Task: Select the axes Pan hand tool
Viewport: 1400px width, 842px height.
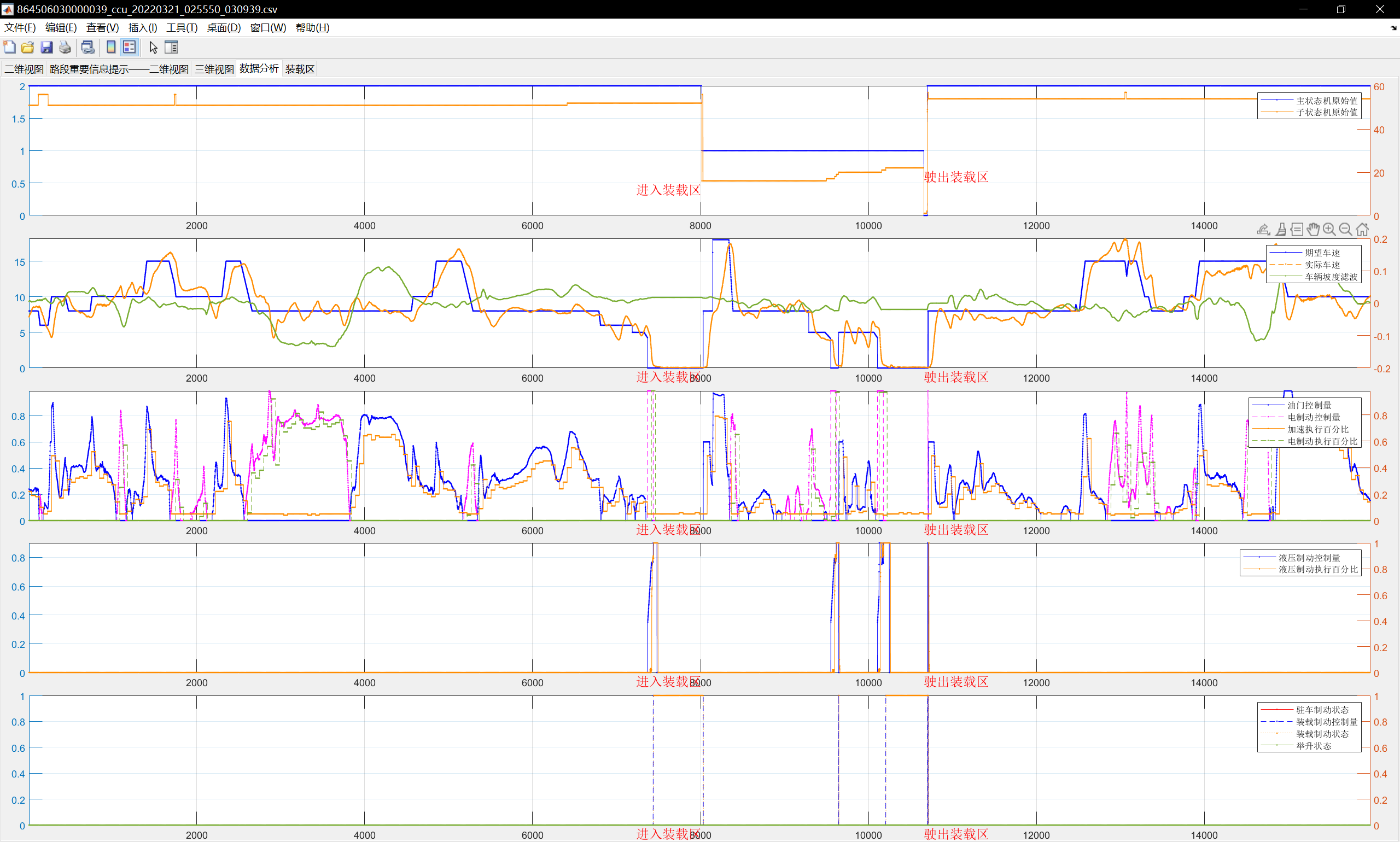Action: coord(1313,229)
